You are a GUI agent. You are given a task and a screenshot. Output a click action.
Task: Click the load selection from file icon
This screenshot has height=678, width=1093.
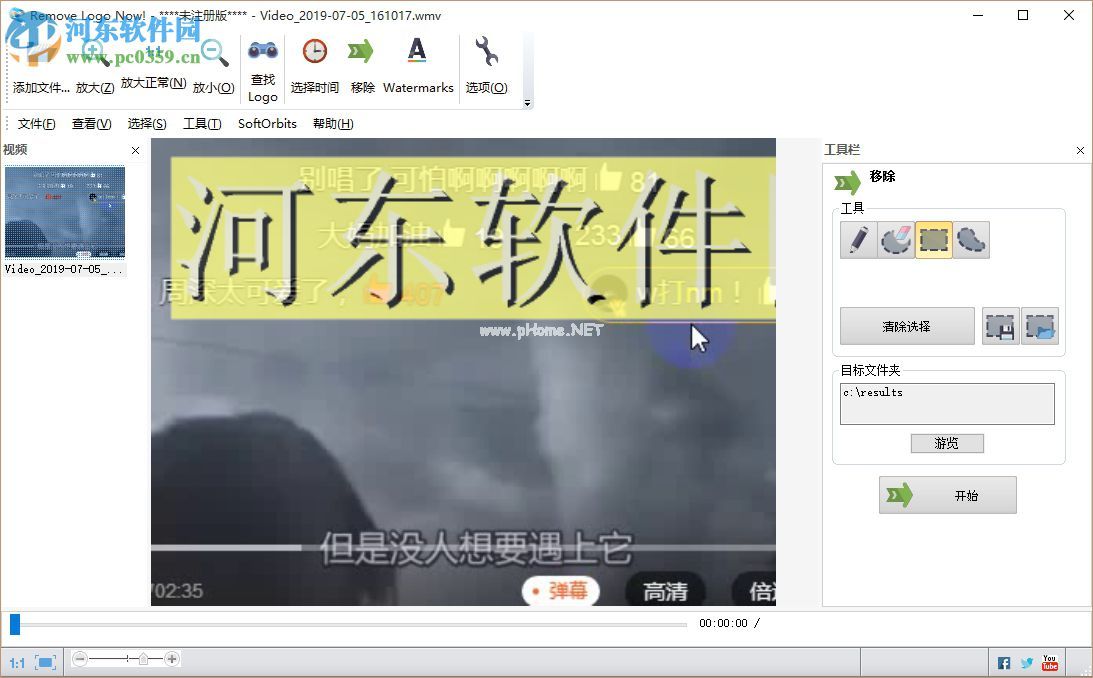pyautogui.click(x=1040, y=326)
